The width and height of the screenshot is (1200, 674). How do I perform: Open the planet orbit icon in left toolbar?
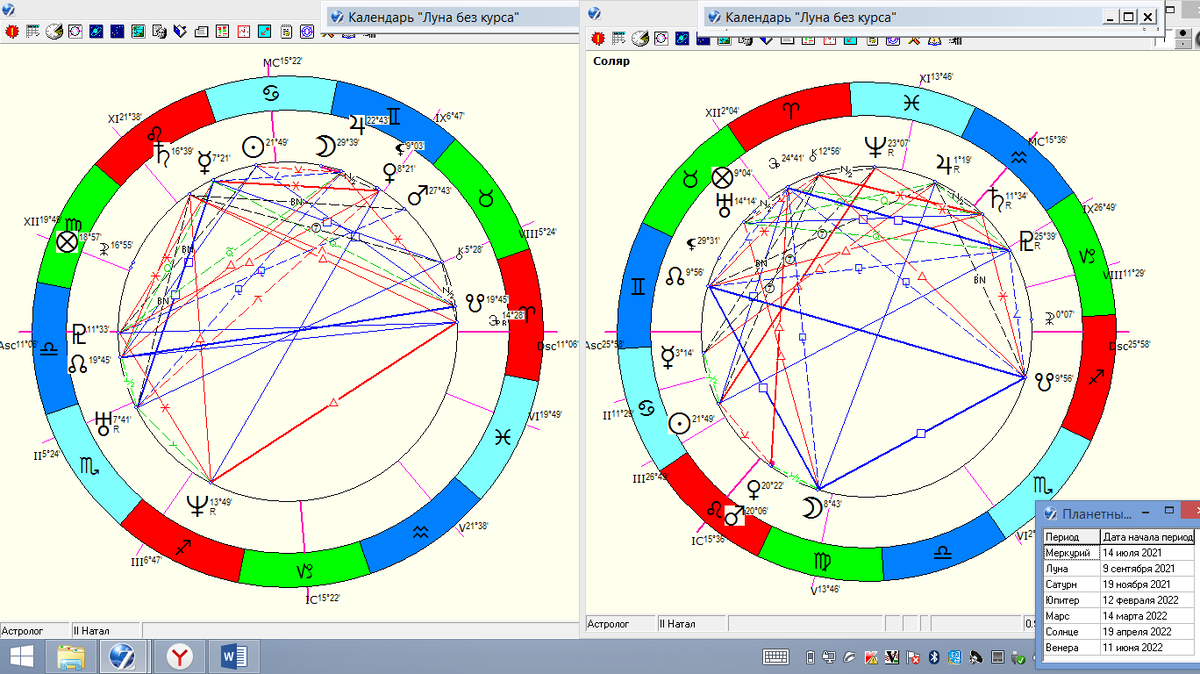click(96, 31)
